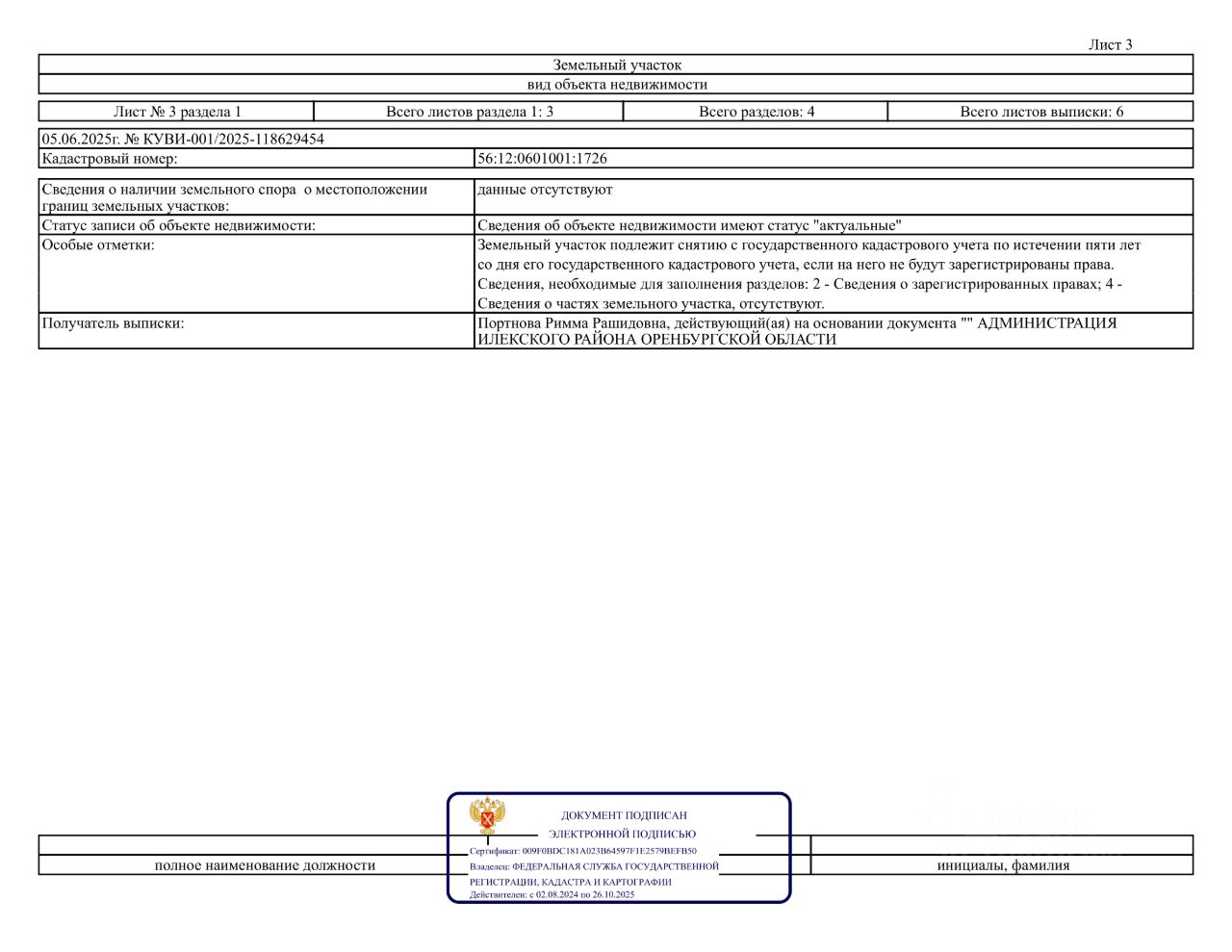Click the caption "инициалы, фамилия"
1232x952 pixels.
tap(1003, 865)
